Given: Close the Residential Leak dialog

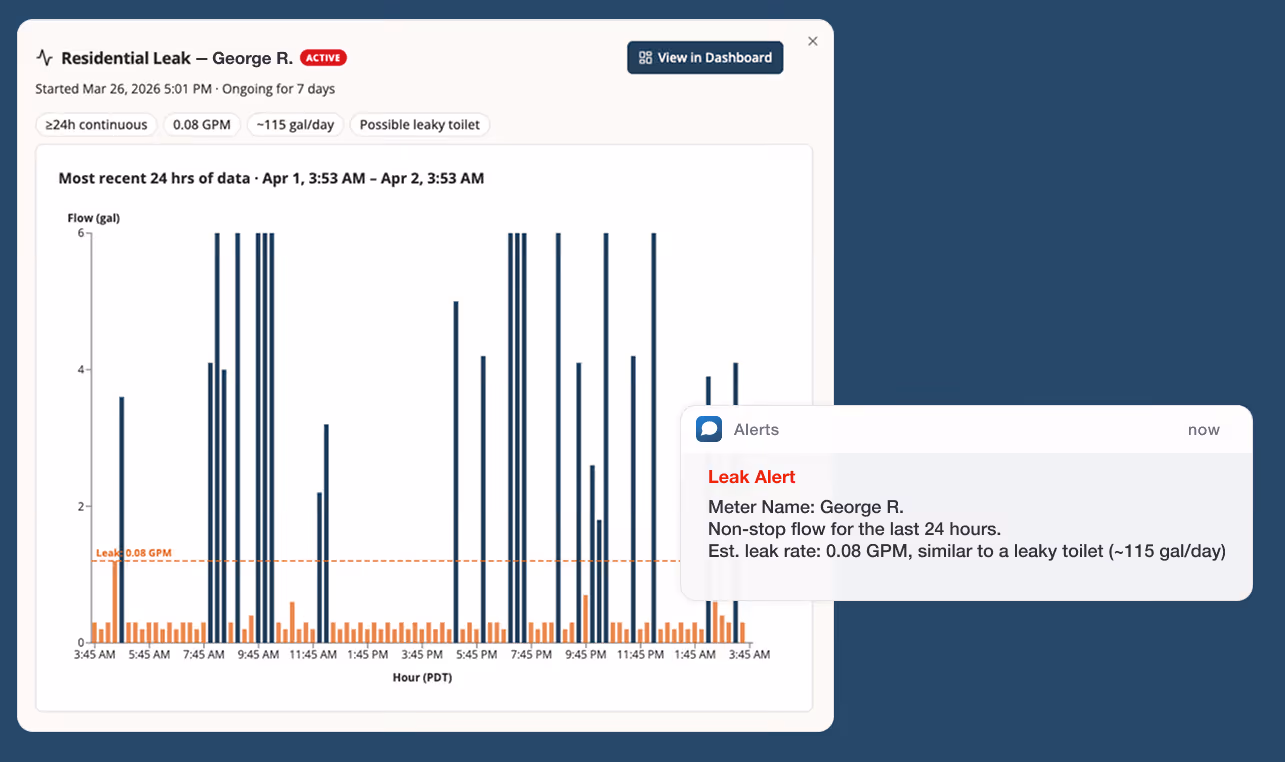Looking at the screenshot, I should tap(813, 41).
